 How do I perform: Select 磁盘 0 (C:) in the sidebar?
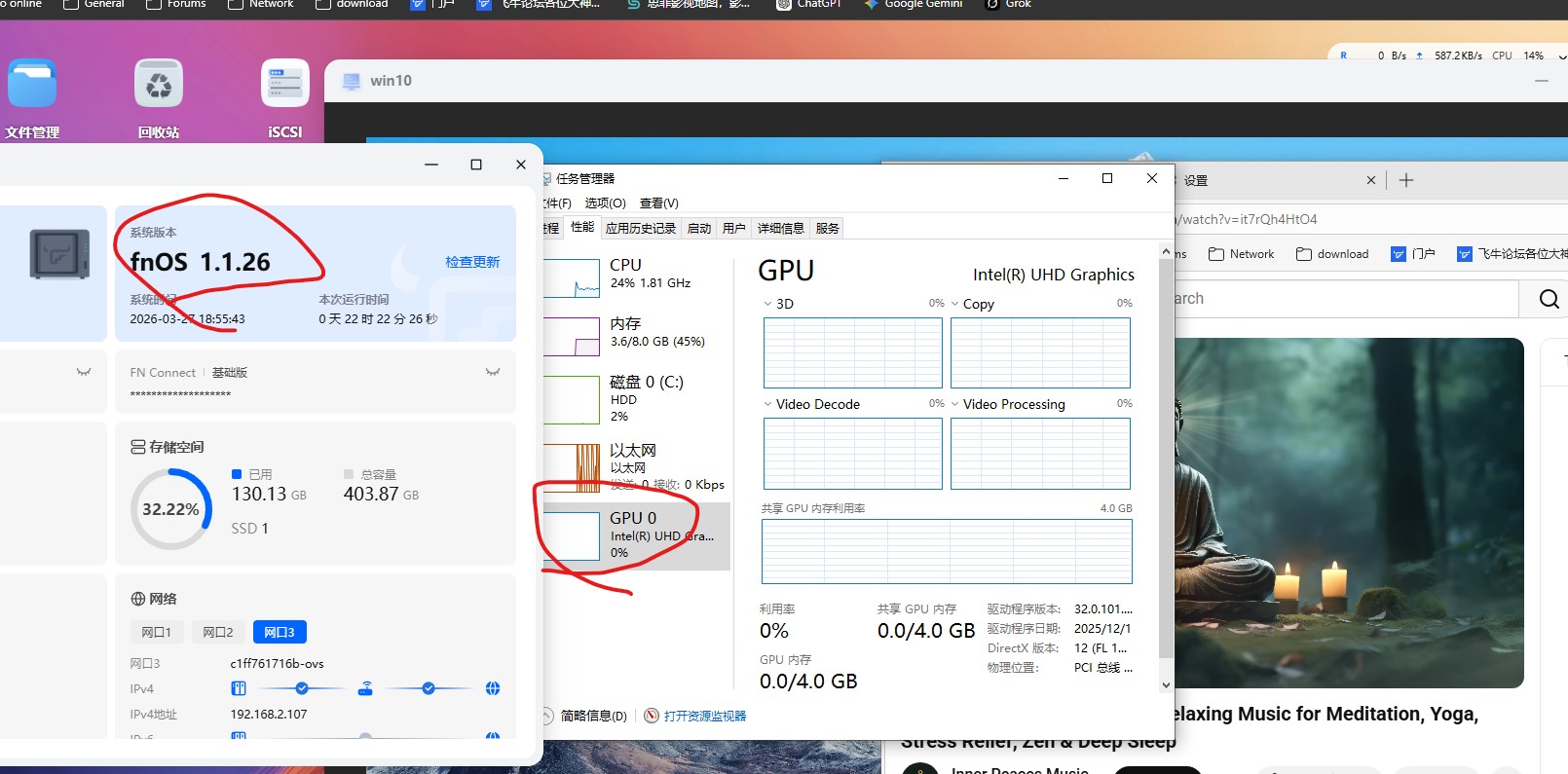coord(635,399)
